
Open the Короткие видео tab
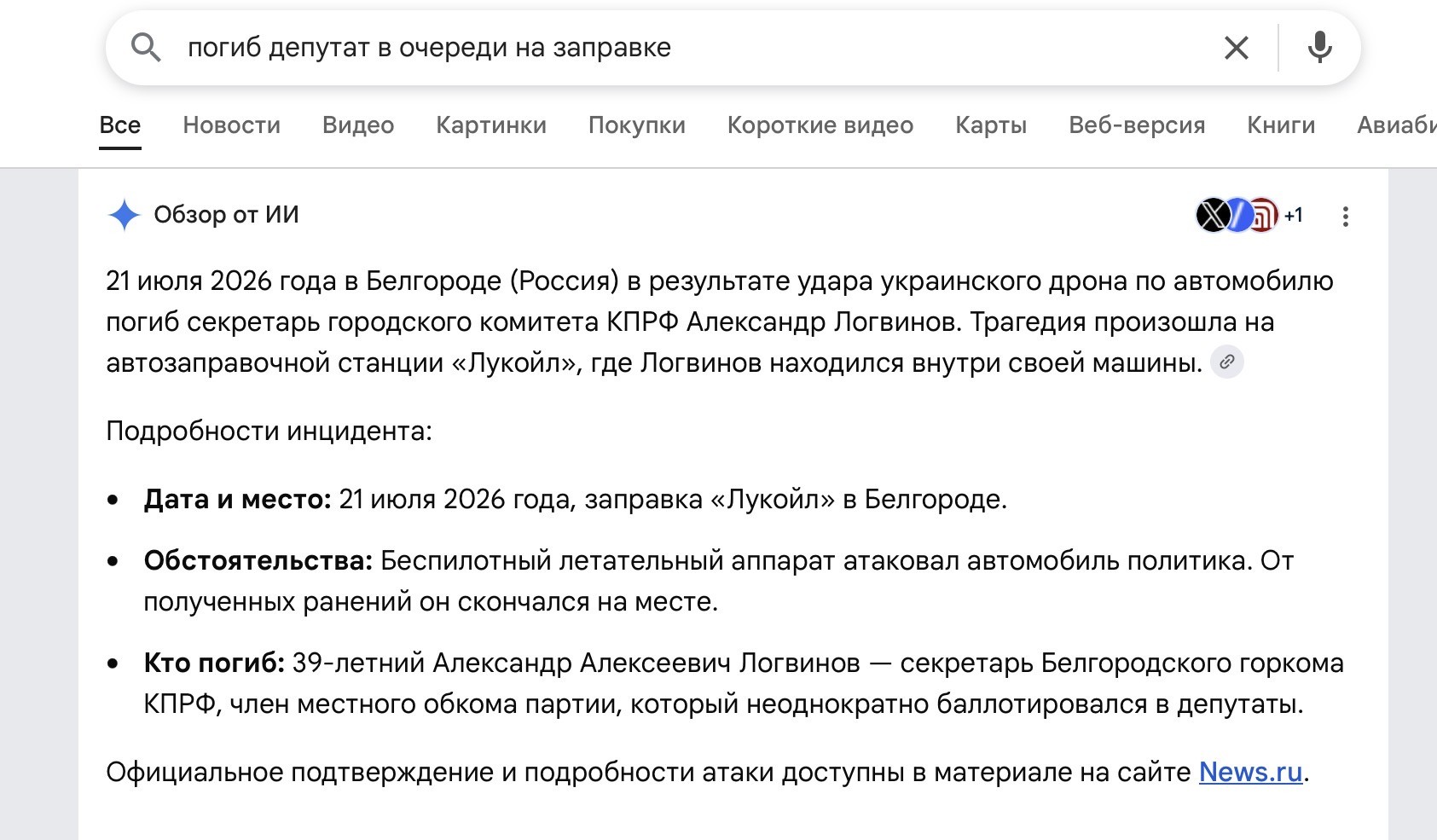(820, 125)
